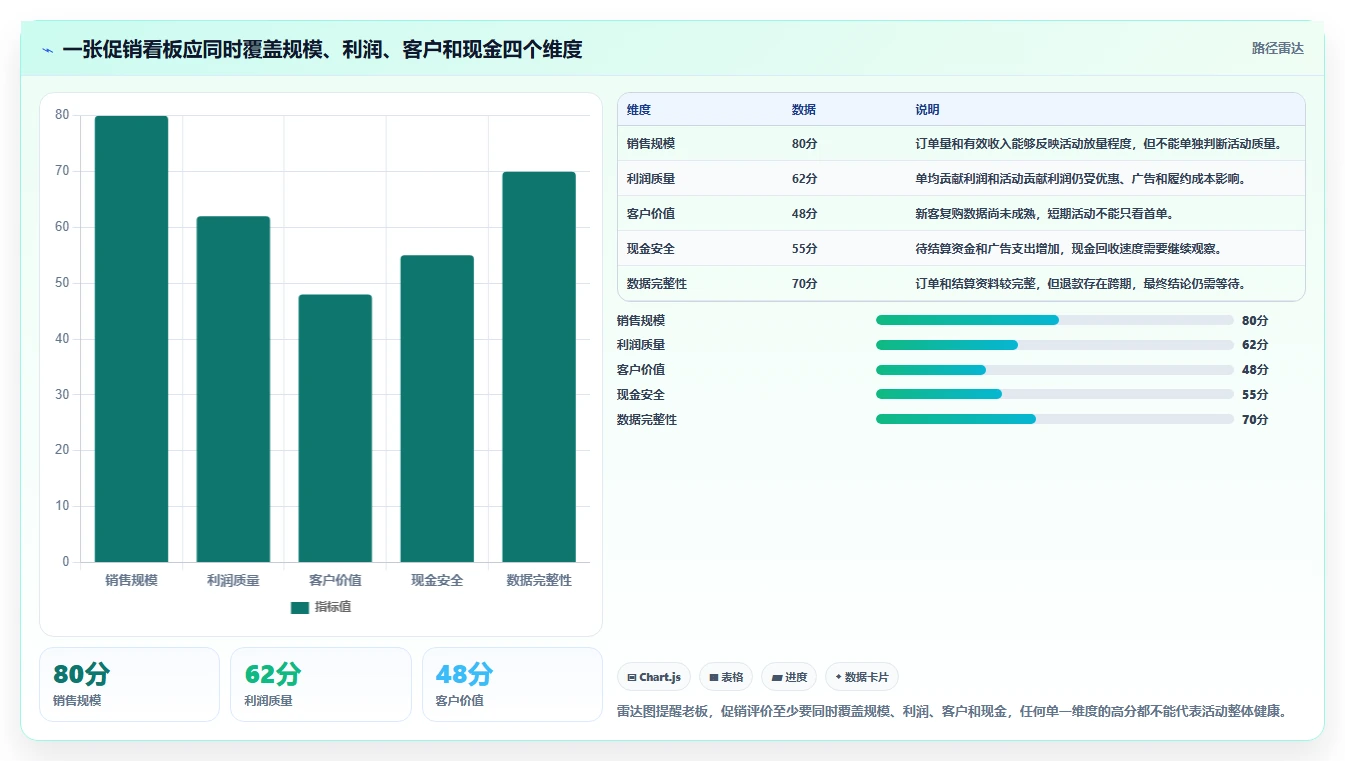Screen dimensions: 1345x761
Task: Click the 进度 chip
Action: coord(789,677)
